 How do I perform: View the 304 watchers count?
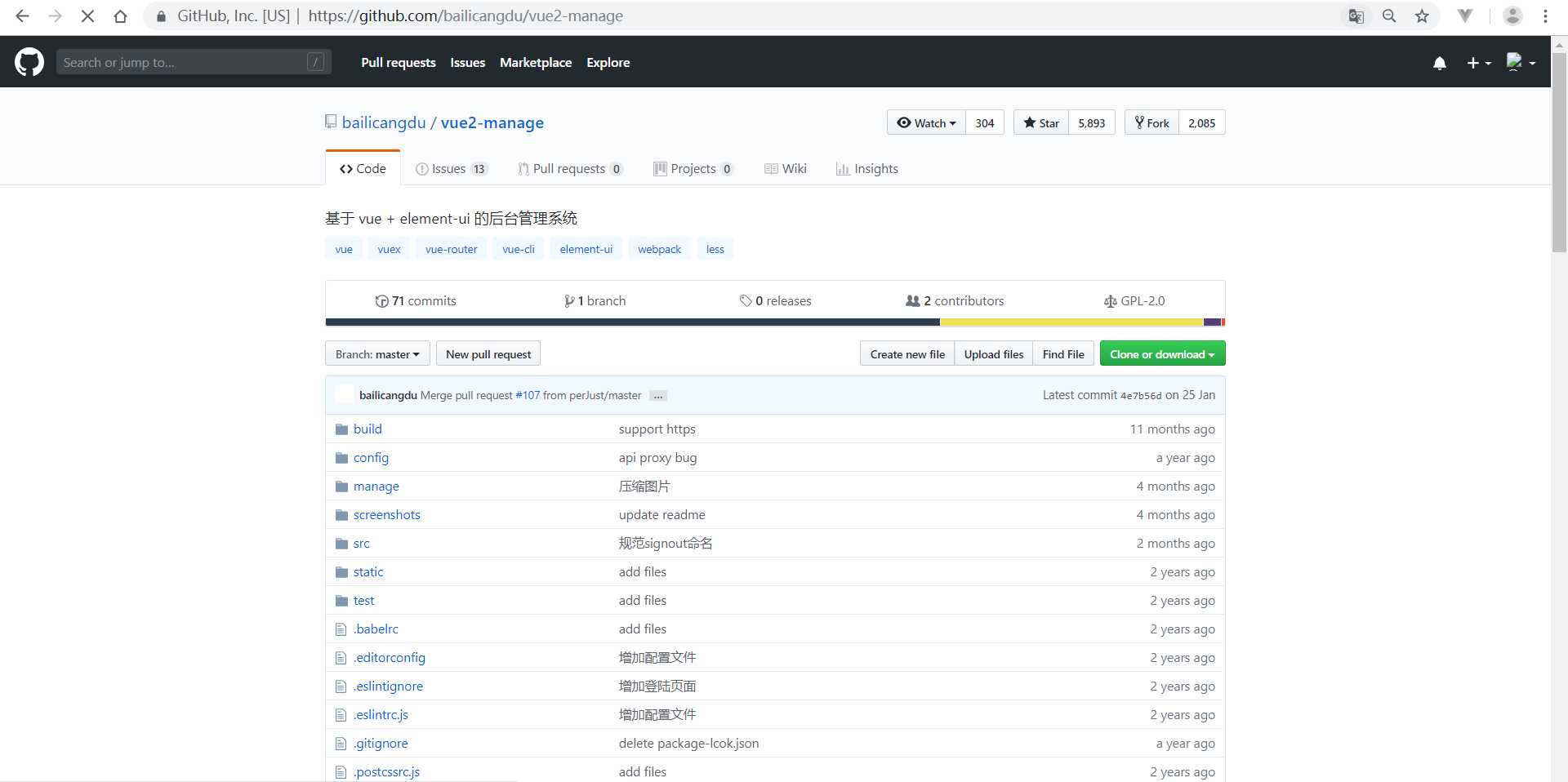click(x=985, y=122)
